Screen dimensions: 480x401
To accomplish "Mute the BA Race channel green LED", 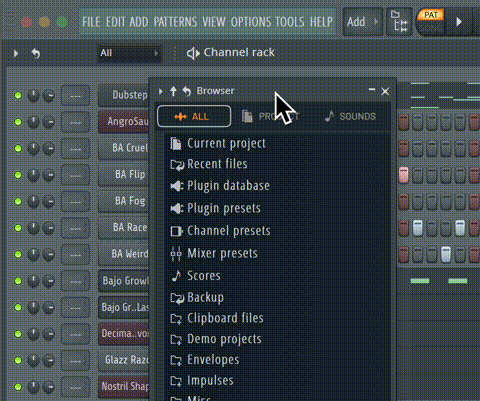I will point(18,228).
